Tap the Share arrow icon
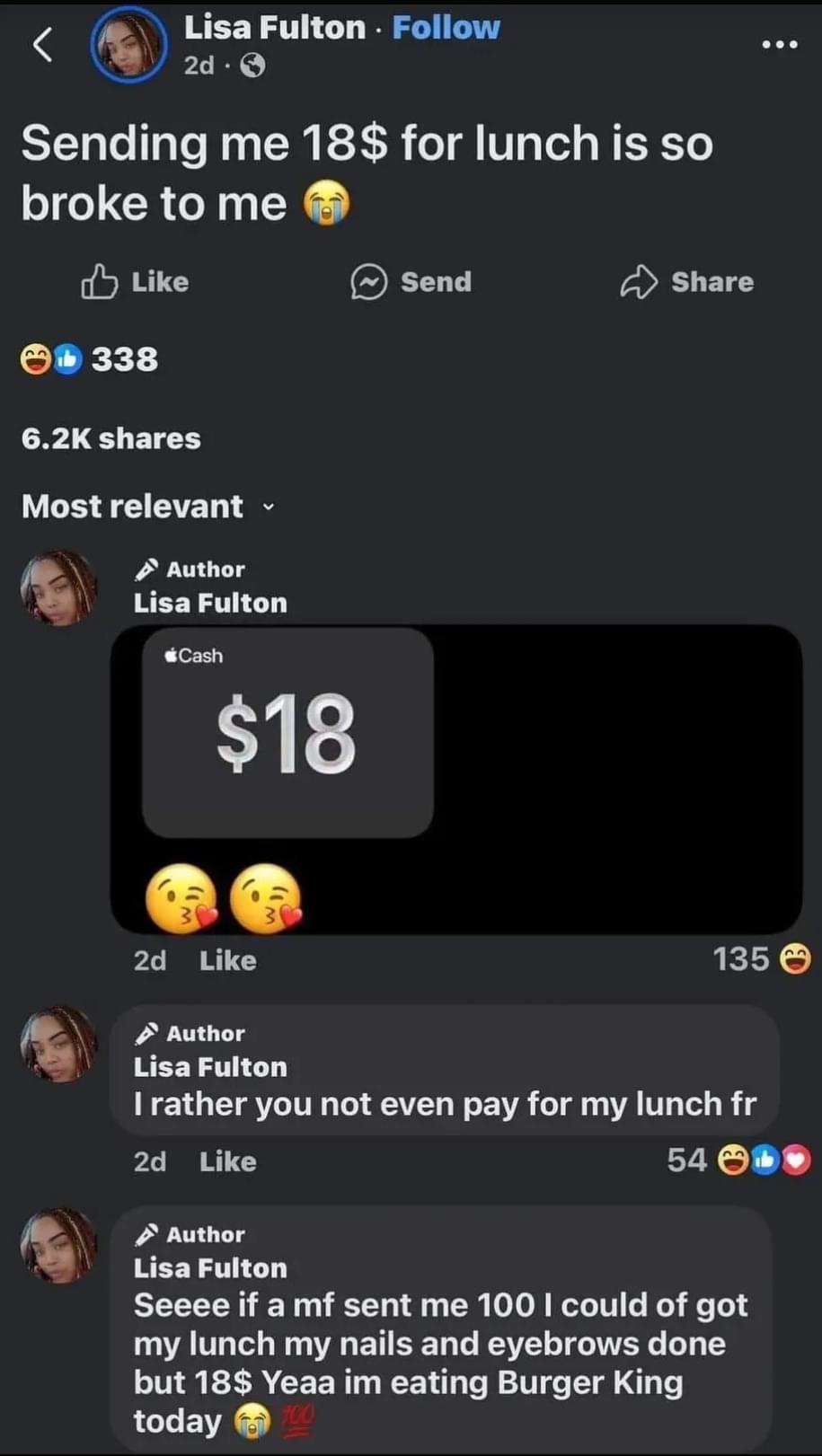The height and width of the screenshot is (1456, 822). (639, 282)
